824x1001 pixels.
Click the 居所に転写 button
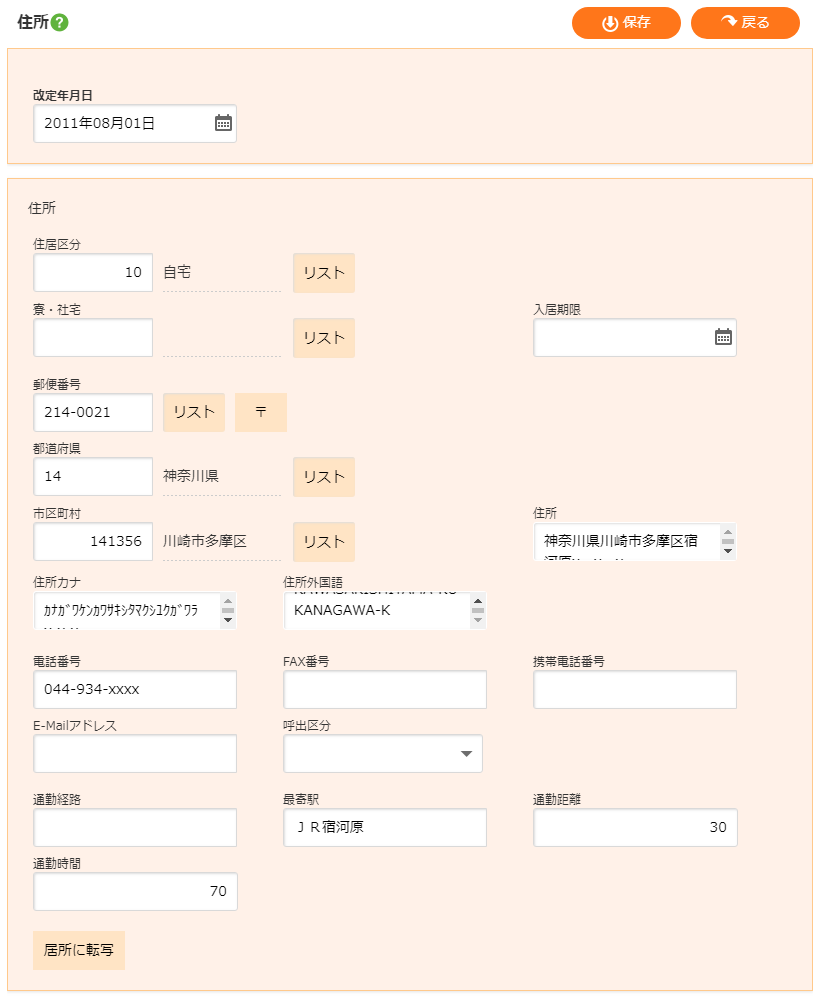[x=79, y=950]
